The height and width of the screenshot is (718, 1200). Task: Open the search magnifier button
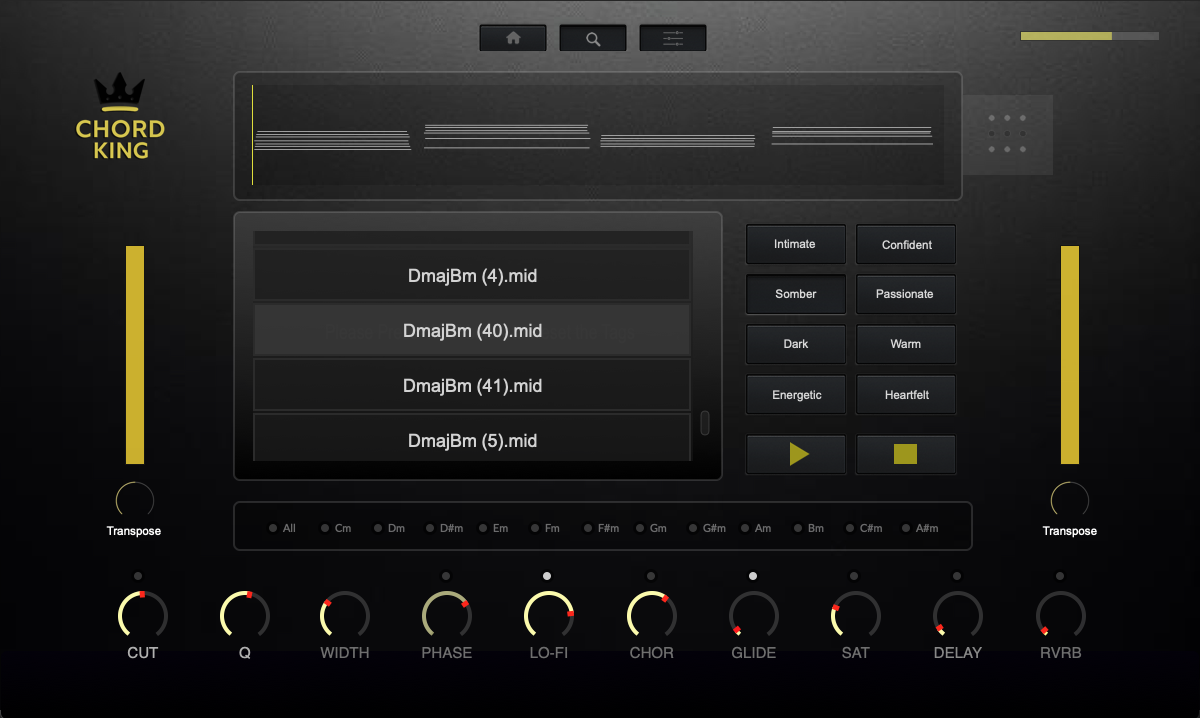593,38
